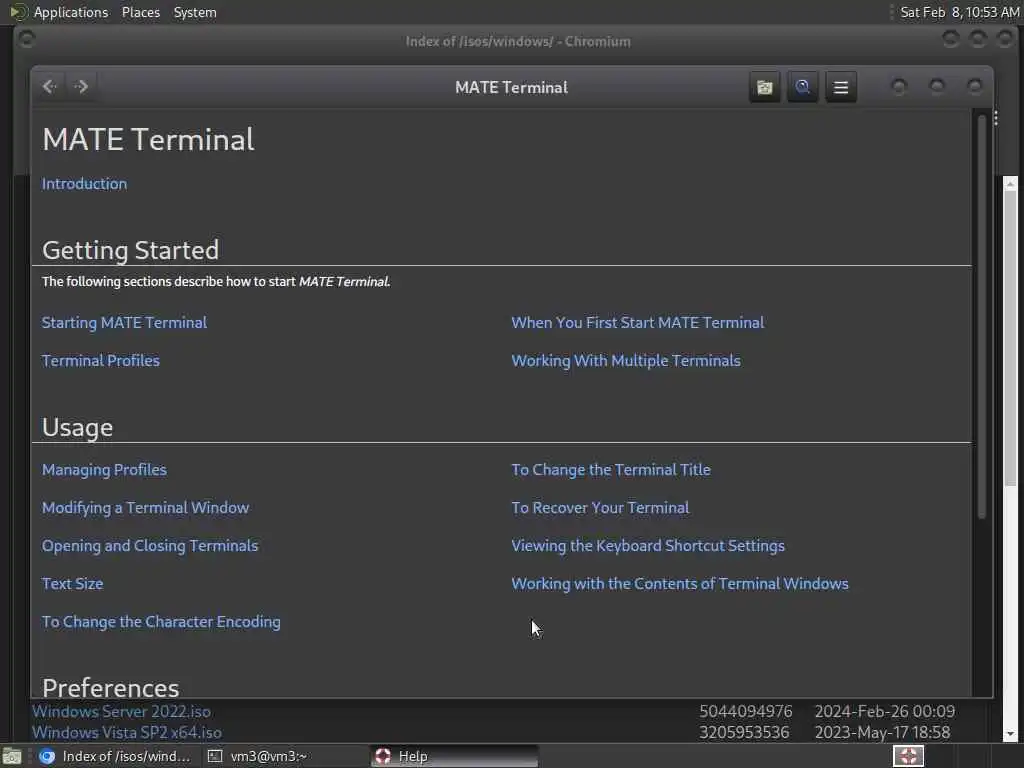Open Managing Profiles link
The width and height of the screenshot is (1024, 768).
click(x=104, y=470)
